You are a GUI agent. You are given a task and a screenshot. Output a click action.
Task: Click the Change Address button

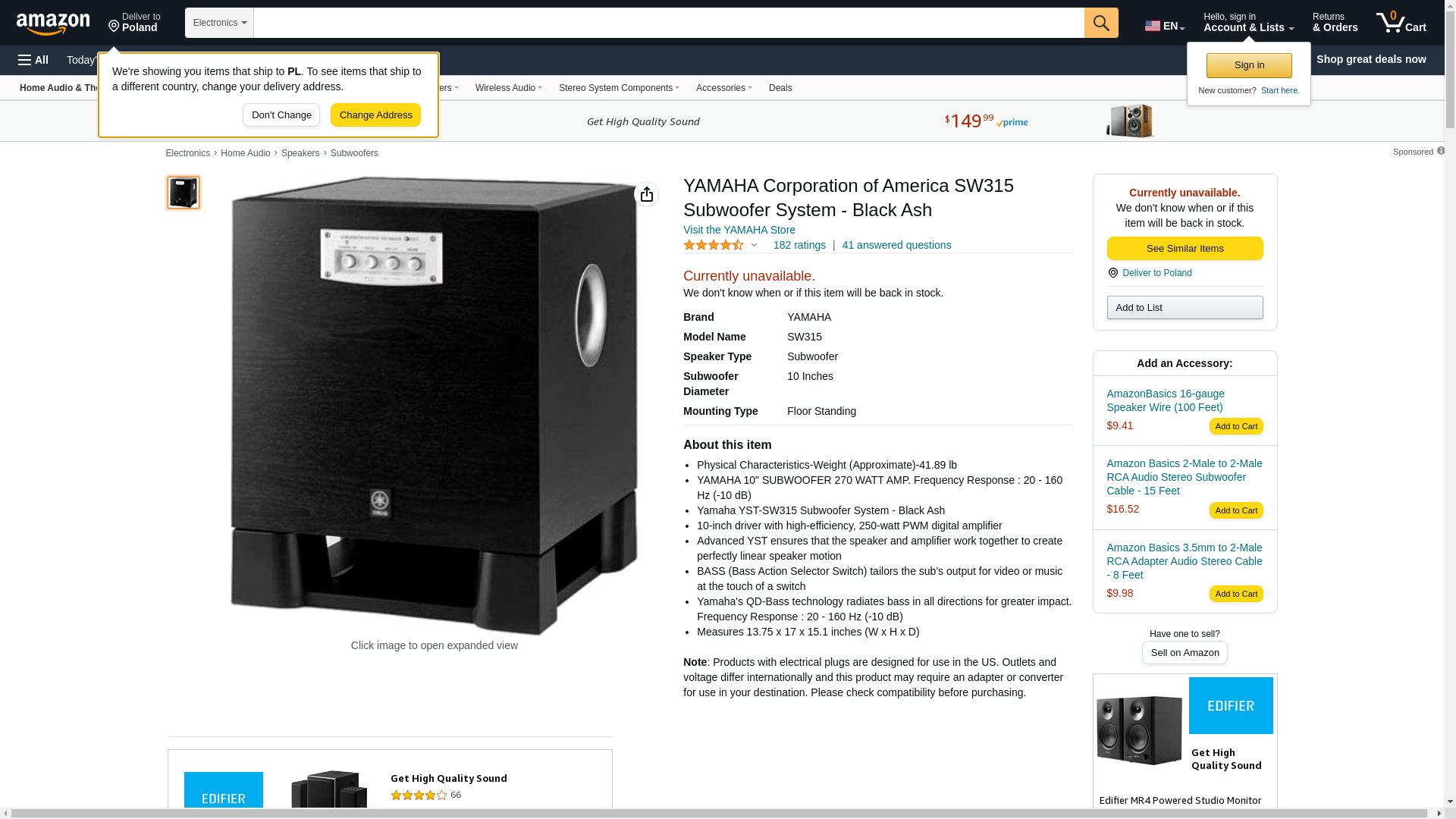click(x=376, y=115)
